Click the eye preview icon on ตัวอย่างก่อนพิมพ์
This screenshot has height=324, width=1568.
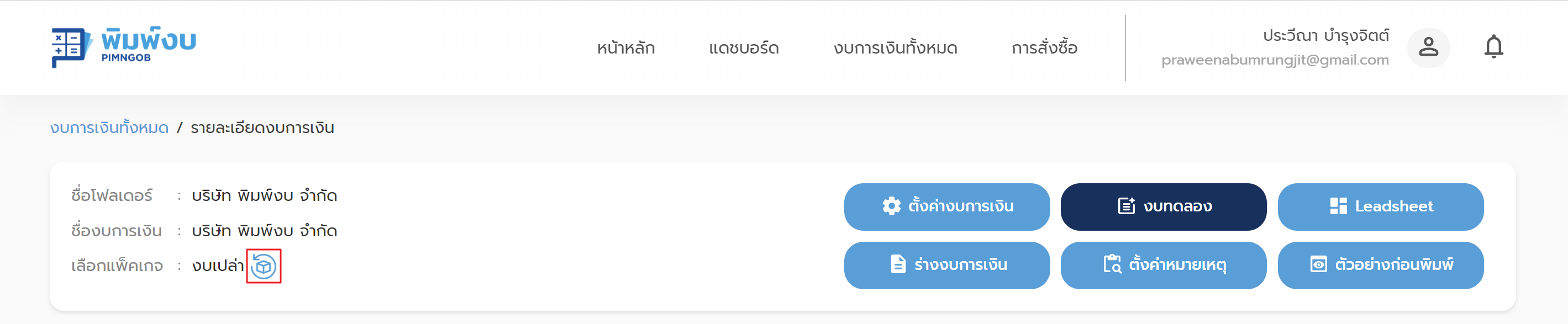pos(1318,265)
